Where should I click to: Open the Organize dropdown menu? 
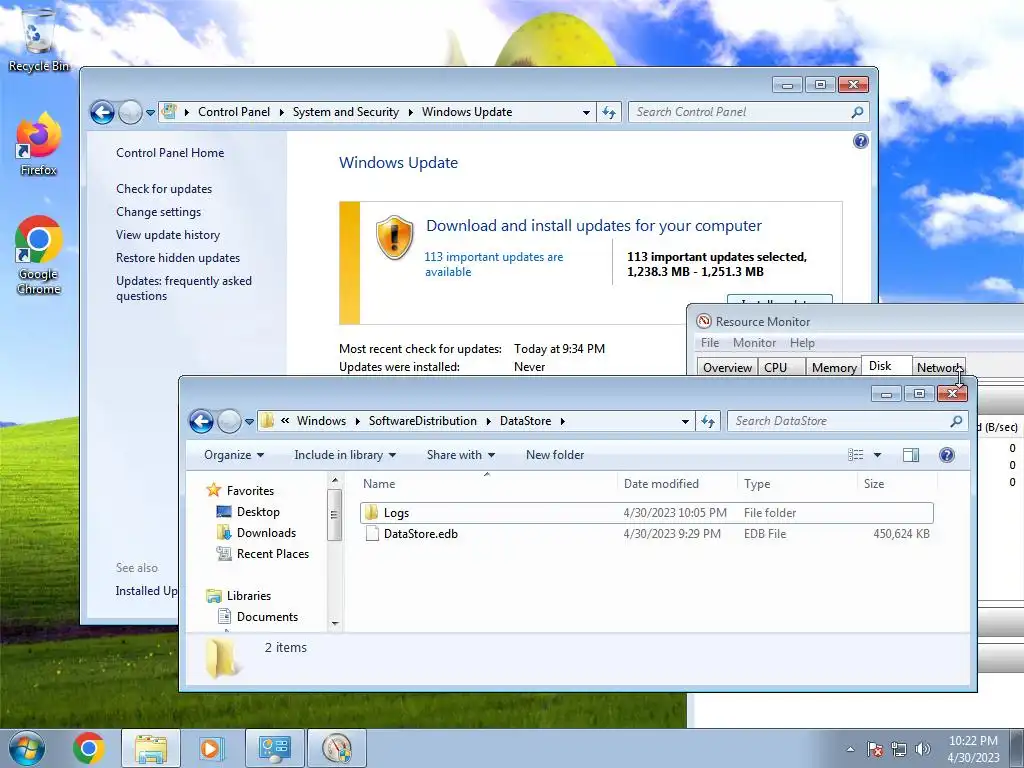[234, 455]
